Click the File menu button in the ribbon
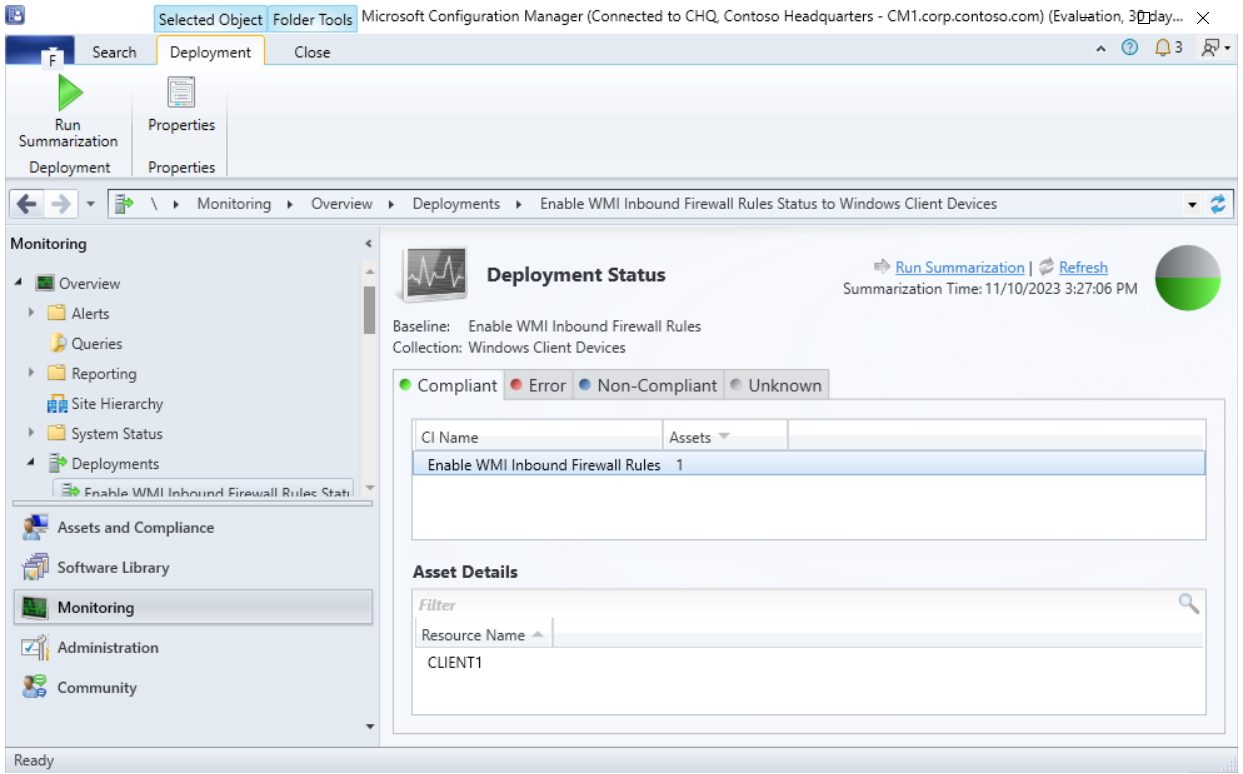This screenshot has height=774, width=1243. coord(40,52)
